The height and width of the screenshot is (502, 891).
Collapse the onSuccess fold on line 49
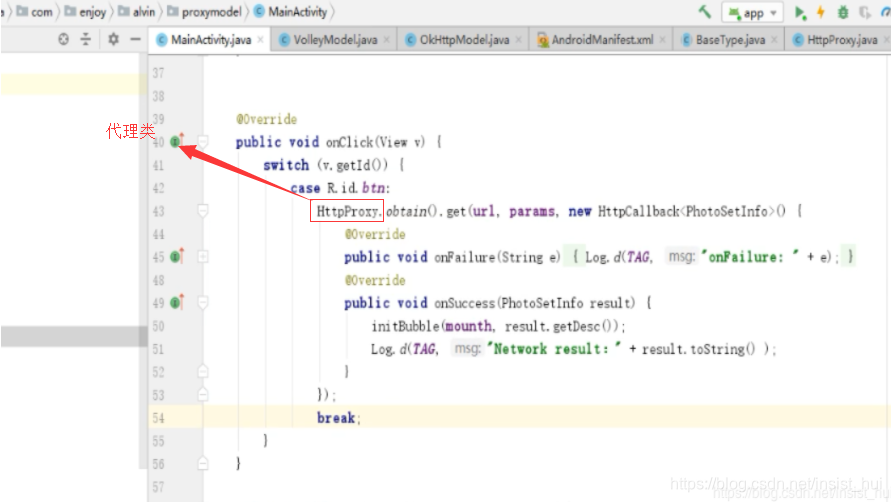[x=203, y=303]
